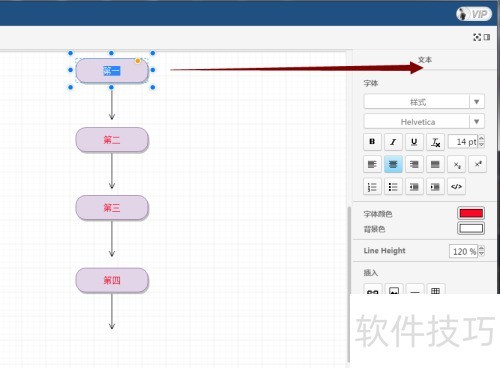Toggle italic text formatting
The height and width of the screenshot is (368, 500).
click(x=393, y=142)
